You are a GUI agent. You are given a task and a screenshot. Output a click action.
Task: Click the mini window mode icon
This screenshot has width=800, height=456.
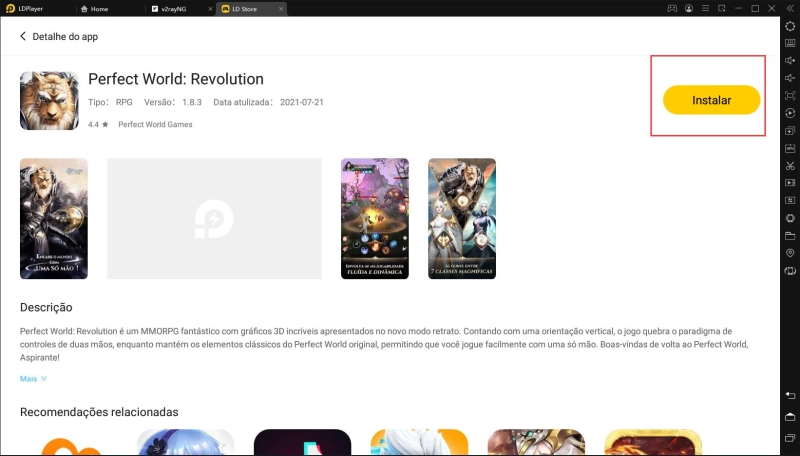pyautogui.click(x=721, y=9)
